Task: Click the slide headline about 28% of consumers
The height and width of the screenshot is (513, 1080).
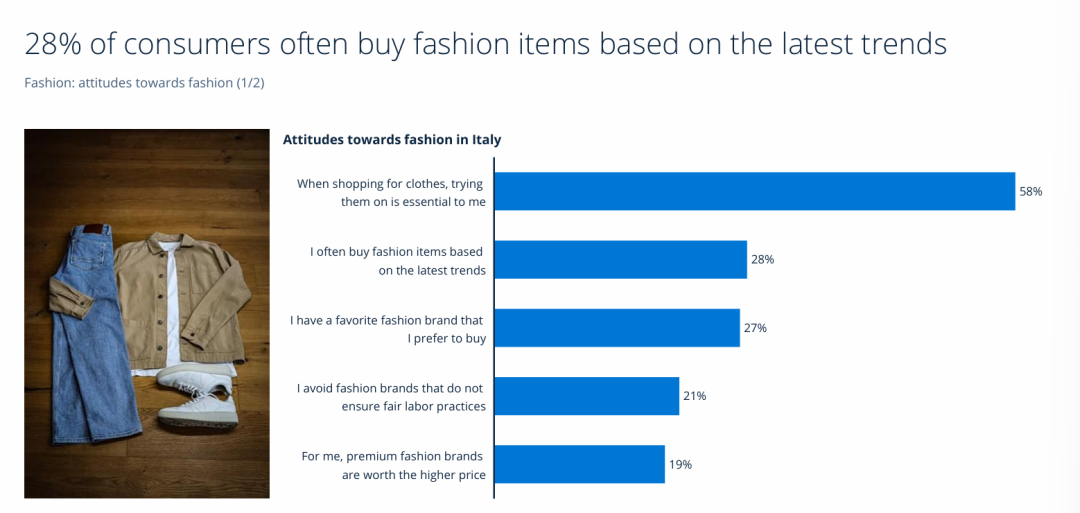Action: click(x=485, y=44)
